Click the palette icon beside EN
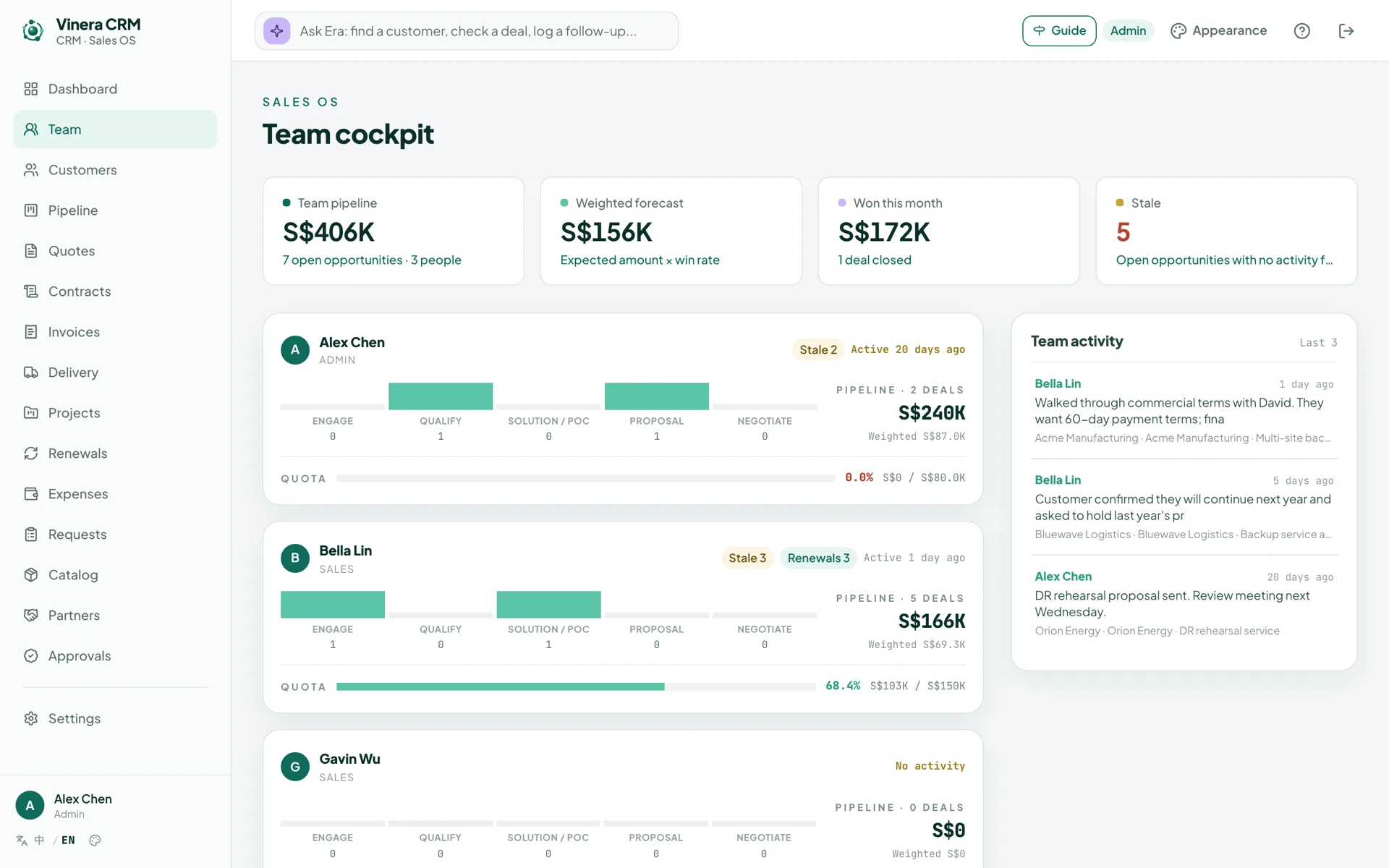 95,841
